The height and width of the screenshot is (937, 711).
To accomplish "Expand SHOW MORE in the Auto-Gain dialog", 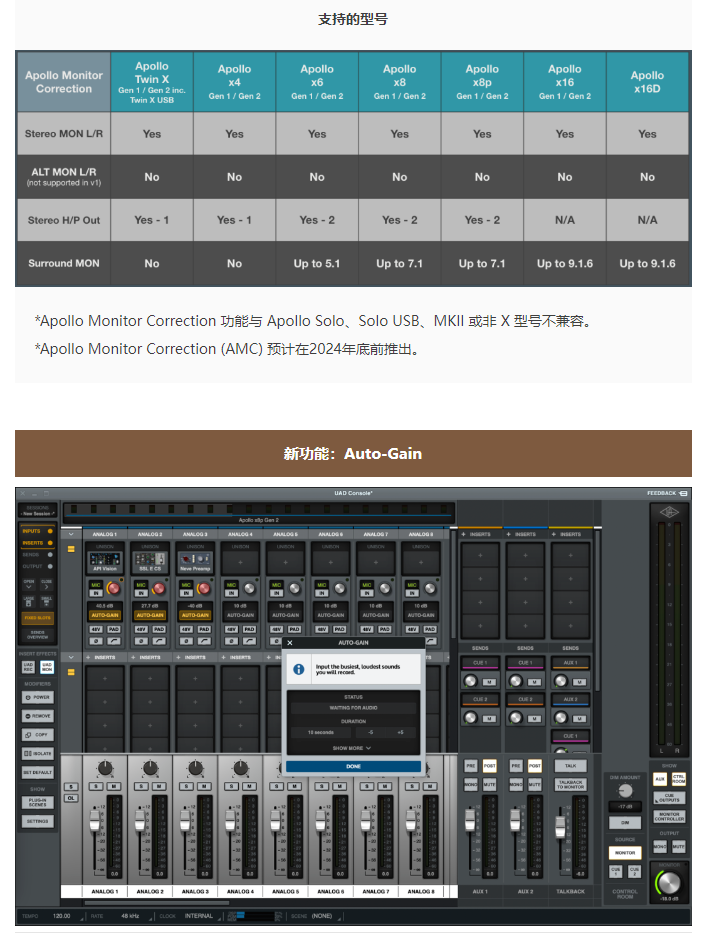I will coord(353,748).
